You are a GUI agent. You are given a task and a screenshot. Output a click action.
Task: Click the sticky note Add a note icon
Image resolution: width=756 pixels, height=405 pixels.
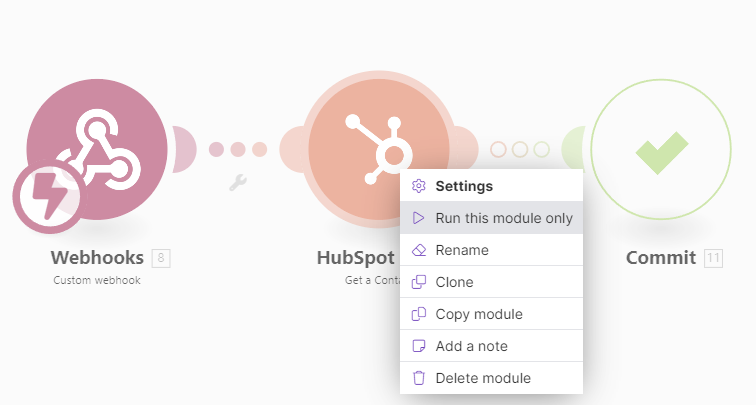419,346
